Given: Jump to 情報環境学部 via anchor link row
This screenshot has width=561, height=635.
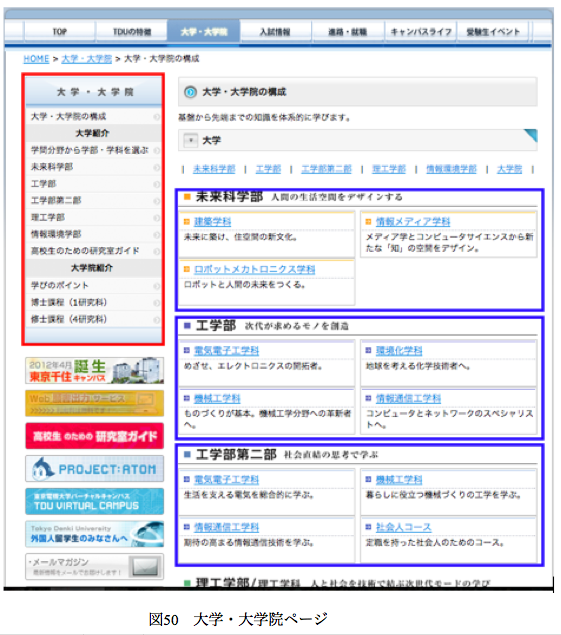Looking at the screenshot, I should click(x=451, y=169).
